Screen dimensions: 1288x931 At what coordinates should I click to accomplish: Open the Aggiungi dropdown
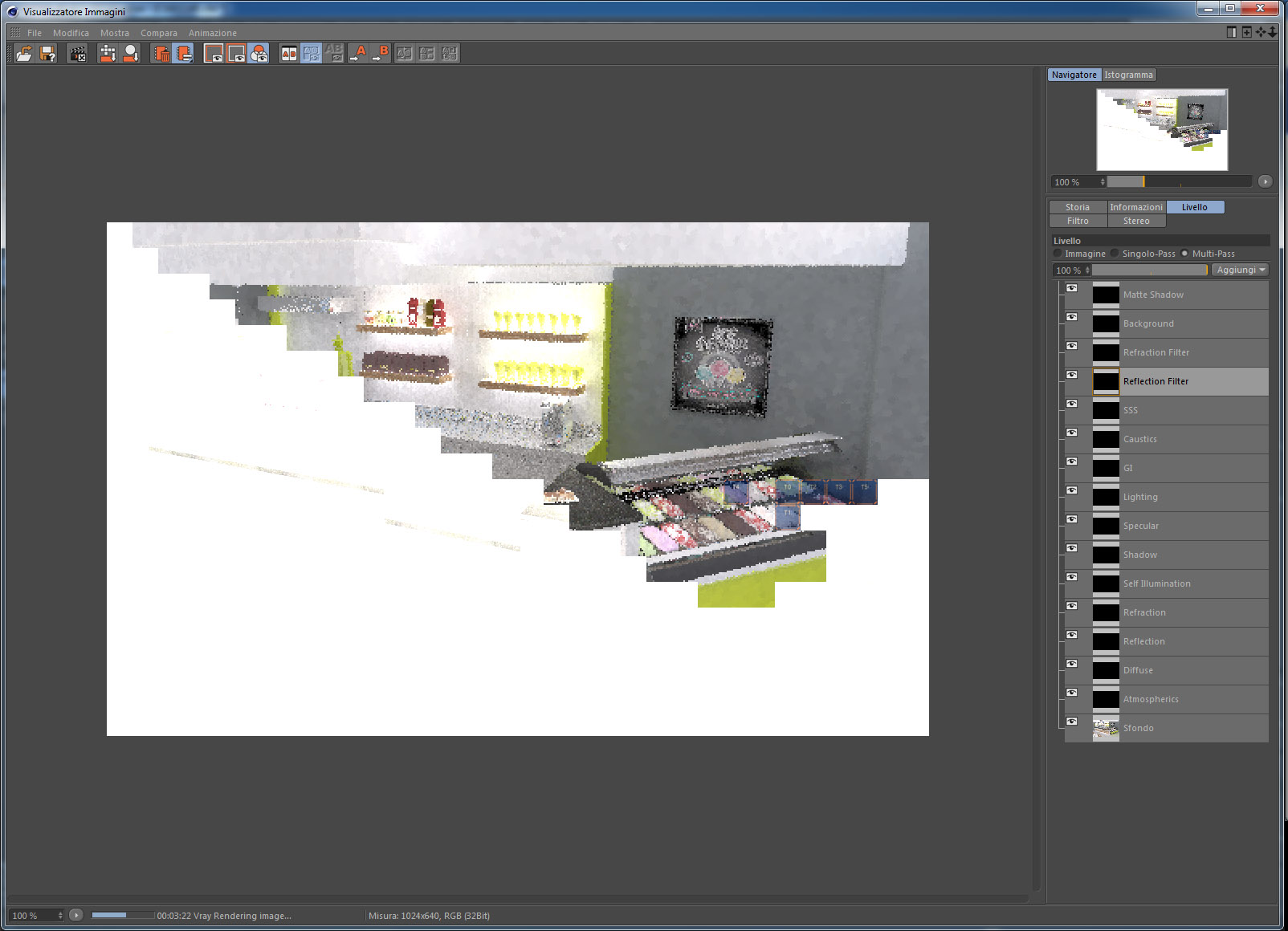pyautogui.click(x=1240, y=270)
